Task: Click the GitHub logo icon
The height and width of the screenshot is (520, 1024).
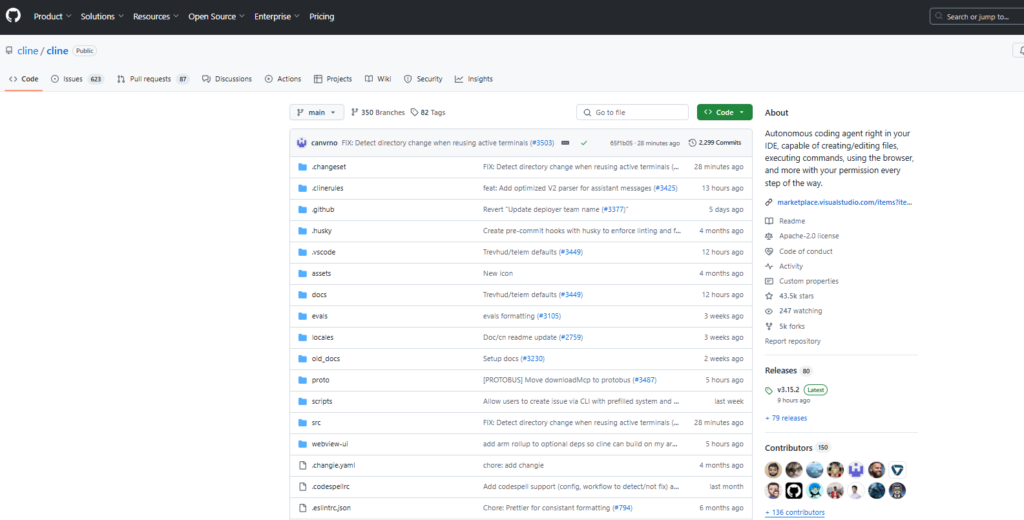Action: coord(13,16)
